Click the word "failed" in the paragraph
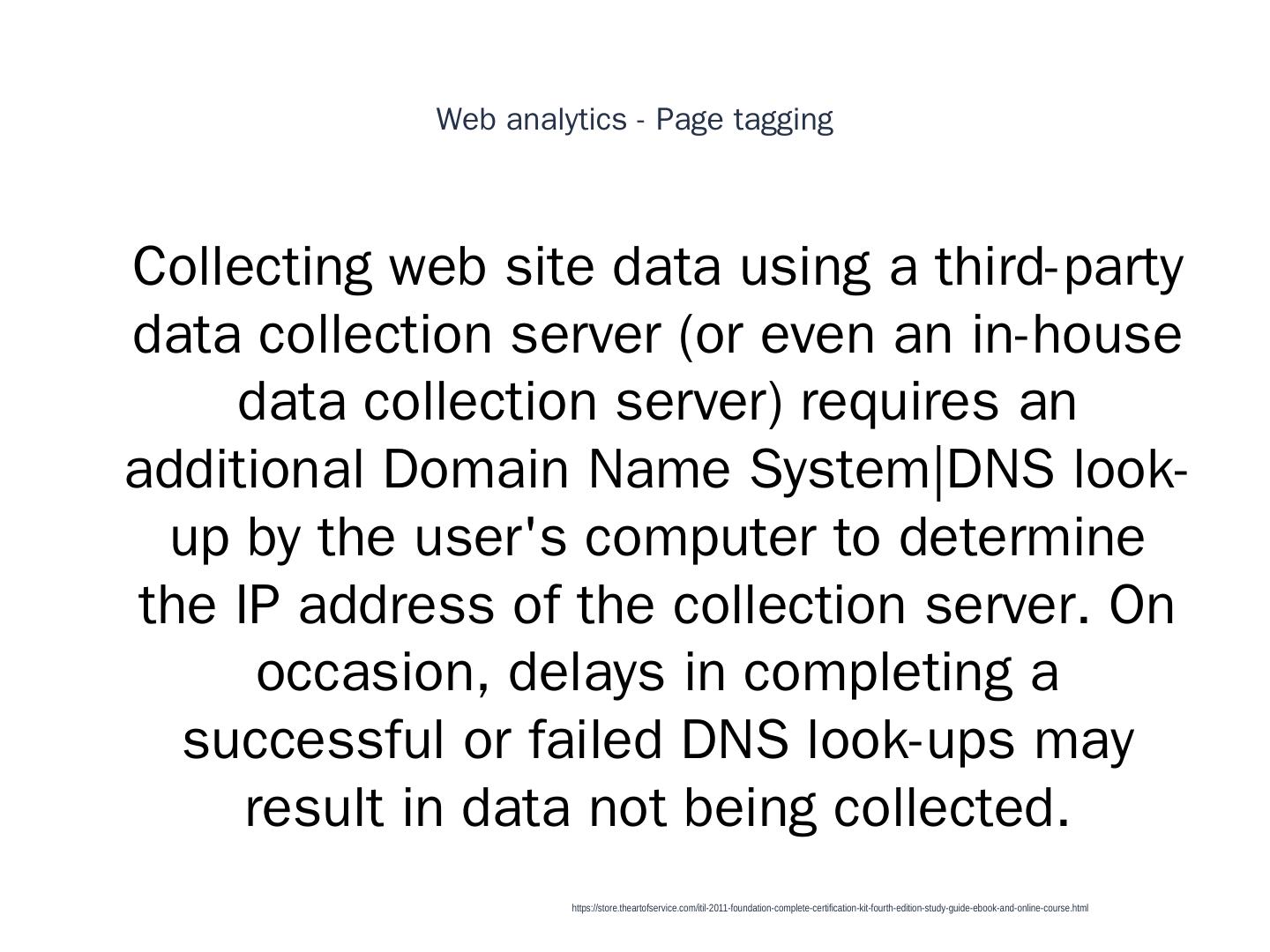This screenshot has width=1270, height=952. [x=595, y=740]
